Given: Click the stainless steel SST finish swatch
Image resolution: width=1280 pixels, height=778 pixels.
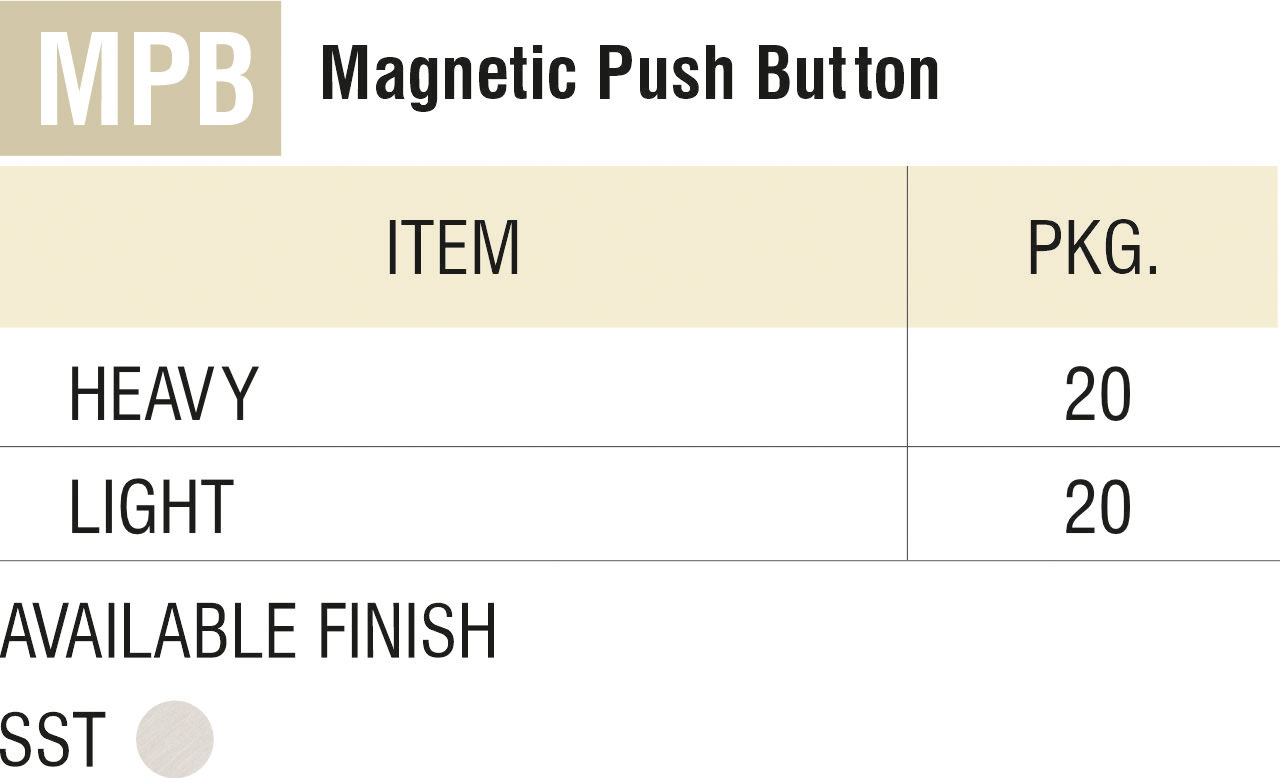Looking at the screenshot, I should pos(175,739).
